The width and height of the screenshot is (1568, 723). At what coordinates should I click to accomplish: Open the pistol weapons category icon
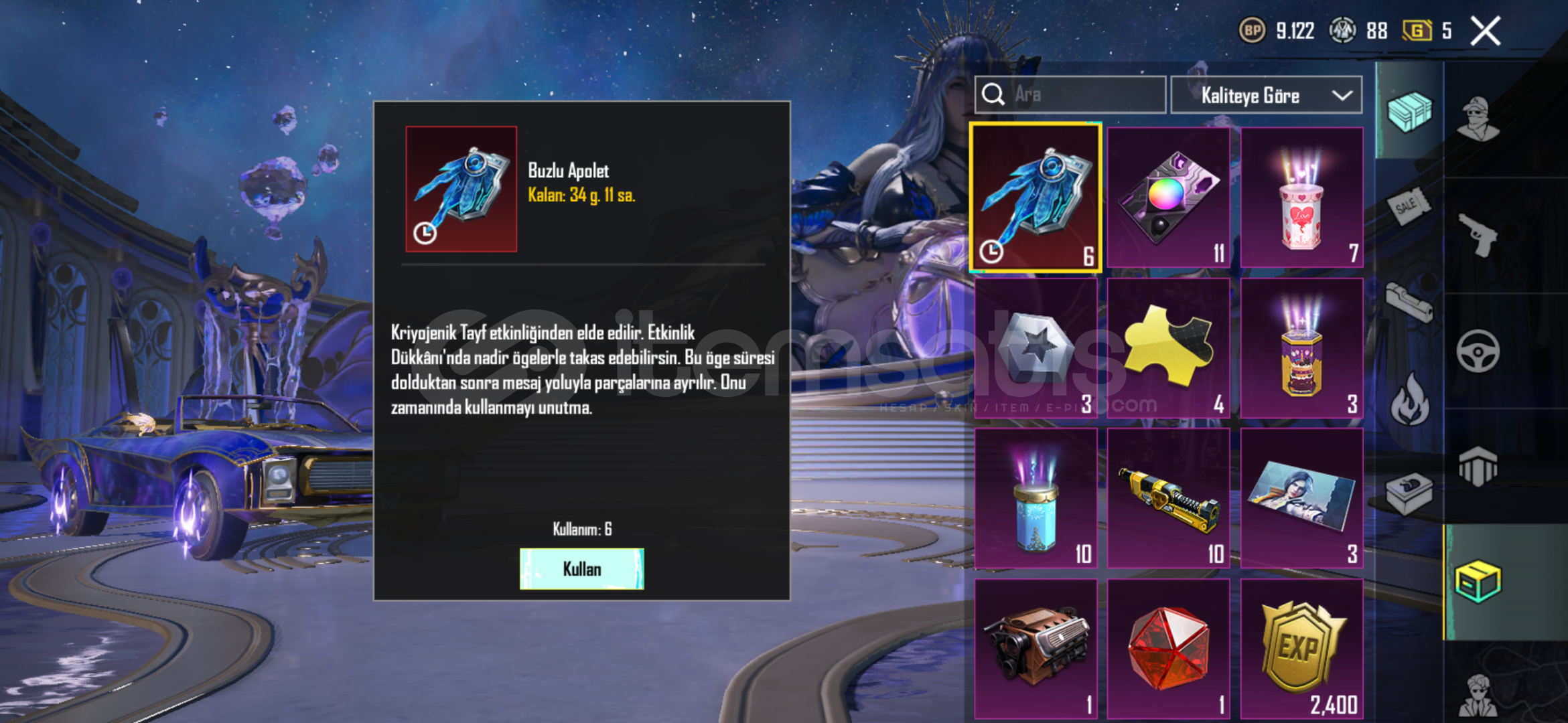coord(1479,234)
